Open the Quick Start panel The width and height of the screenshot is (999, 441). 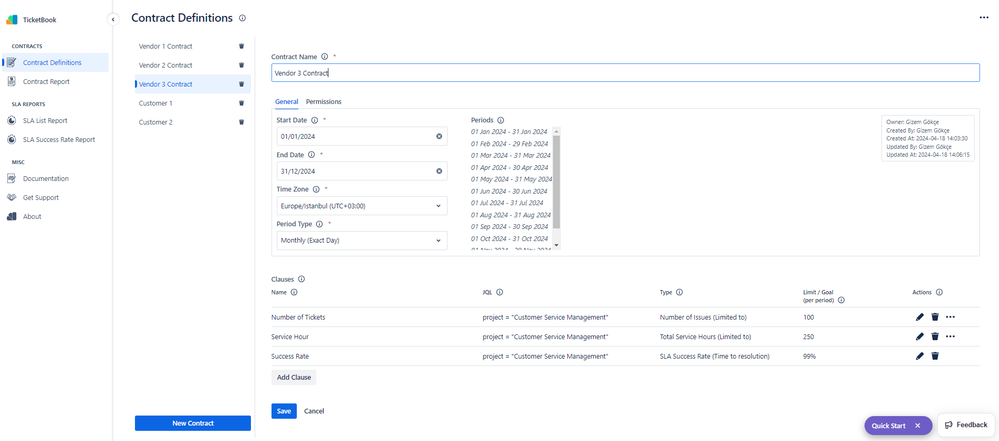pos(889,425)
